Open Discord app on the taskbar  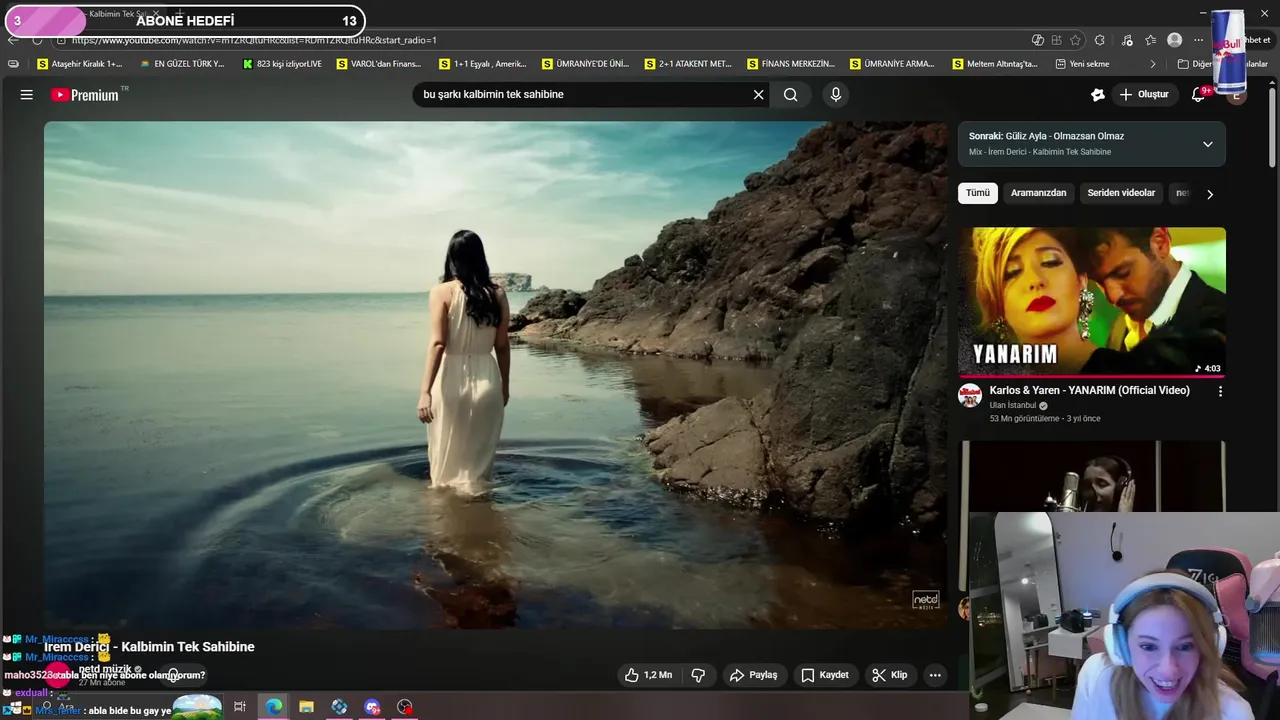pyautogui.click(x=372, y=706)
